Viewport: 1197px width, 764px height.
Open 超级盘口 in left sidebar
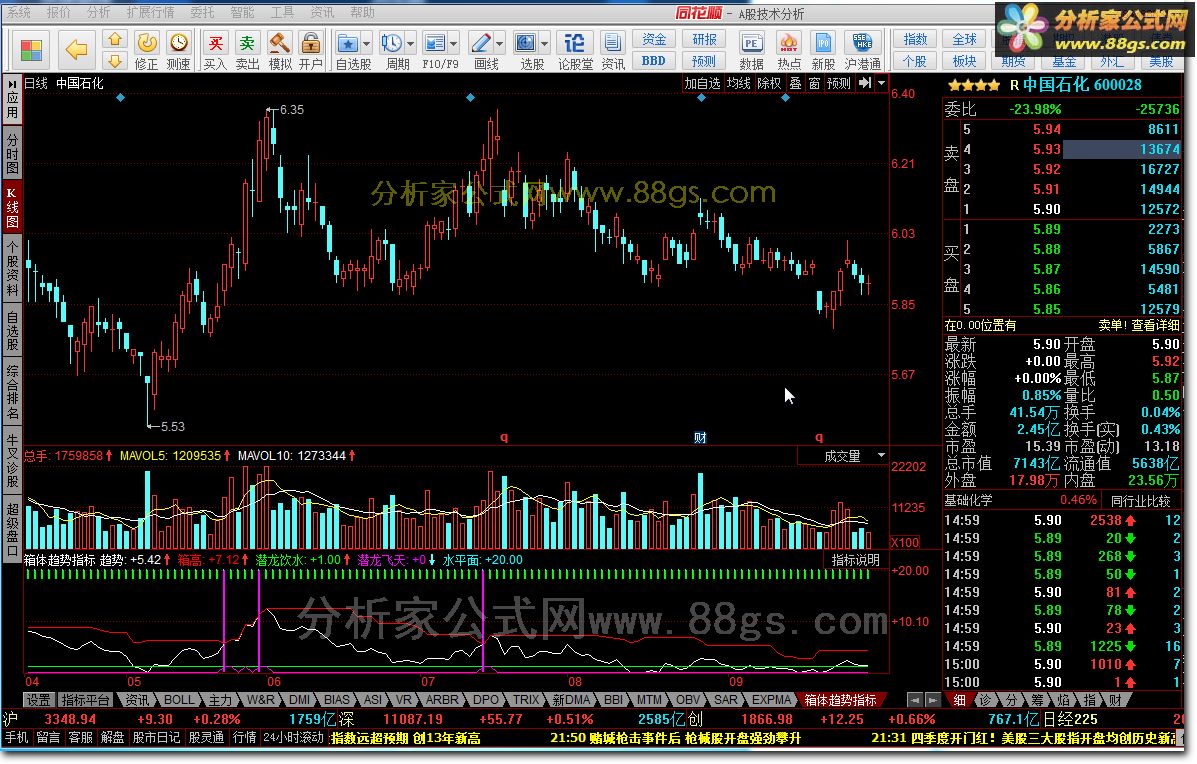12,529
